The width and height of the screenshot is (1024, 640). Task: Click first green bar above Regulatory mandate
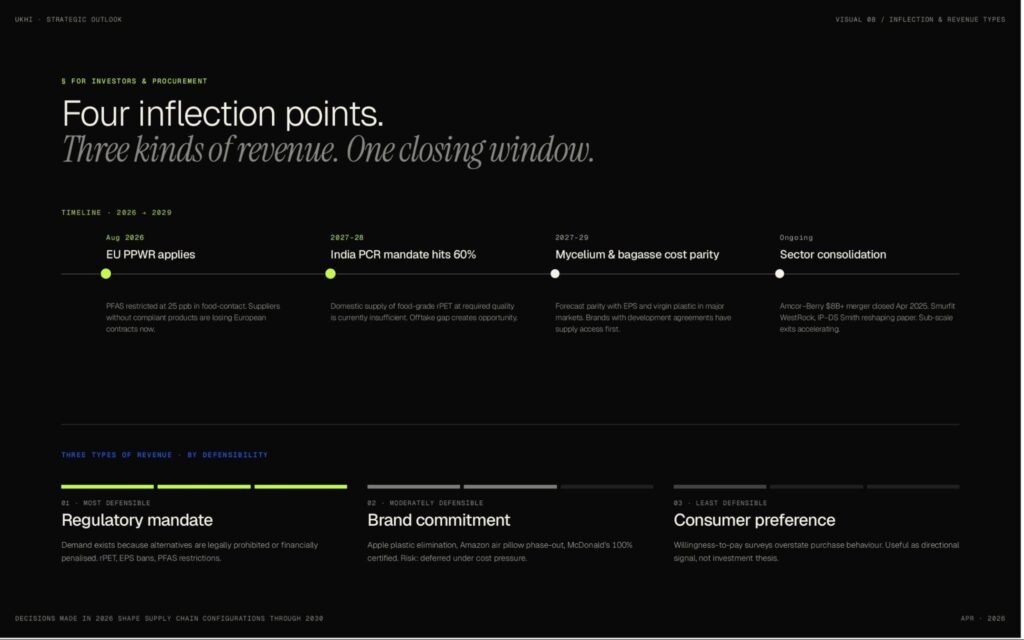108,487
